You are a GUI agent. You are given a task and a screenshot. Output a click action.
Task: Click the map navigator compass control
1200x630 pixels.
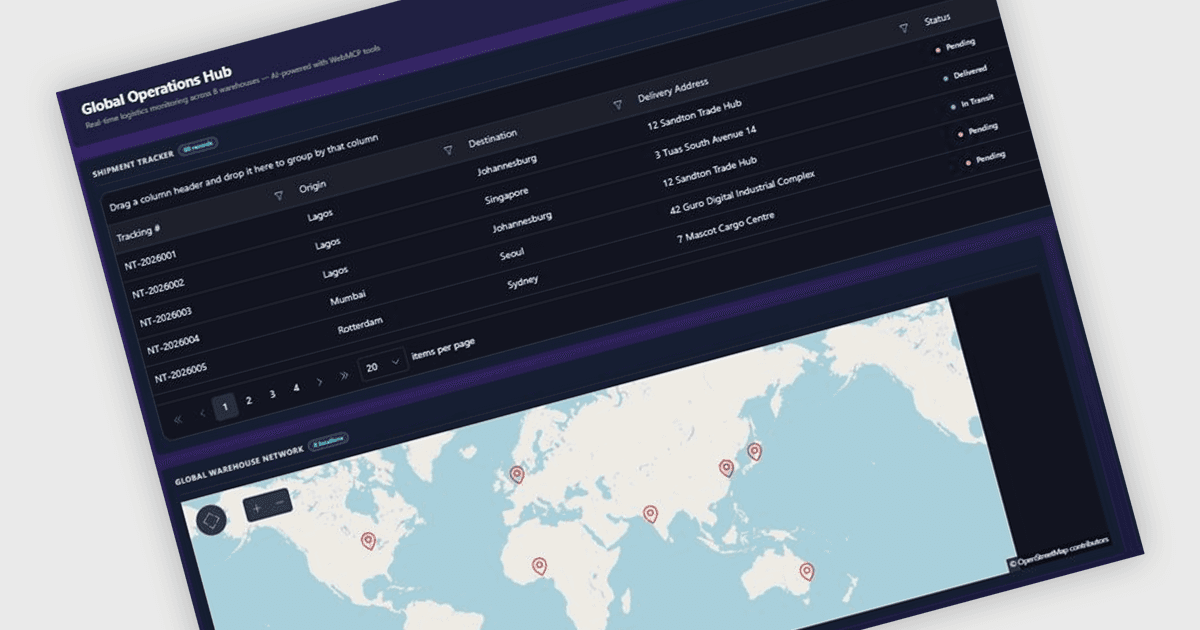(x=211, y=520)
